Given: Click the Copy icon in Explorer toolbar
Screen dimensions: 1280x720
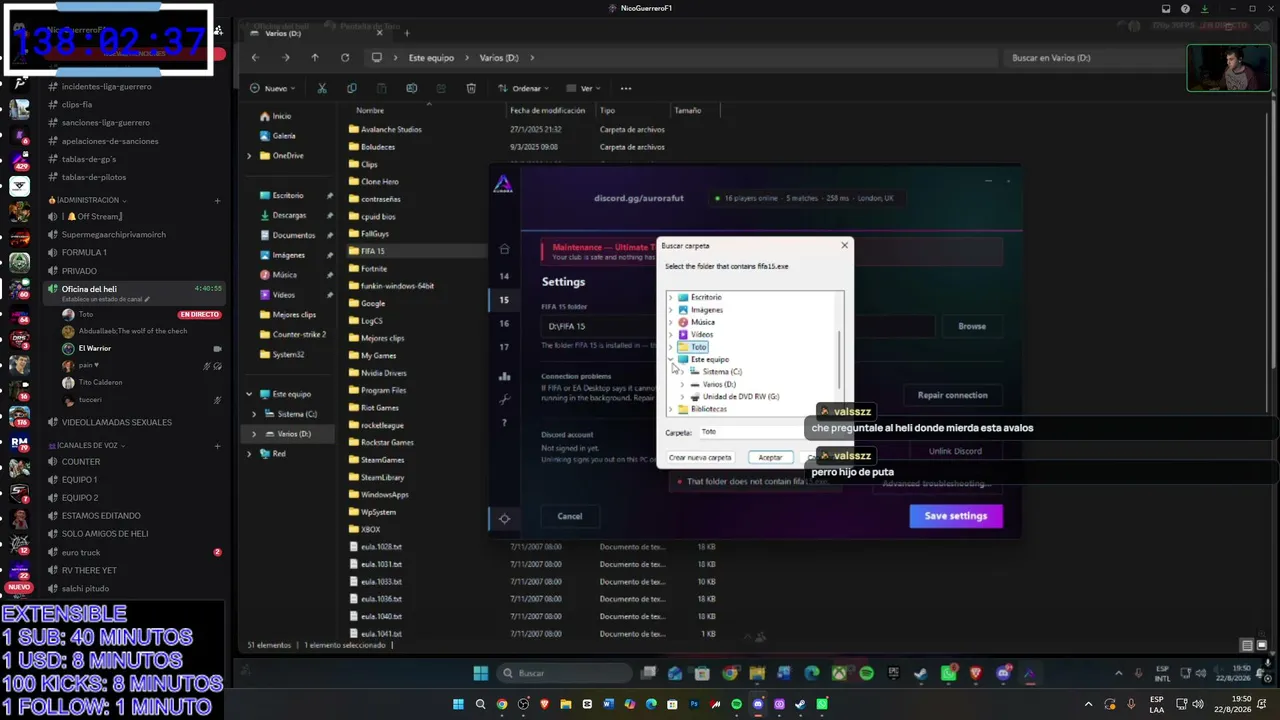Looking at the screenshot, I should pyautogui.click(x=351, y=88).
